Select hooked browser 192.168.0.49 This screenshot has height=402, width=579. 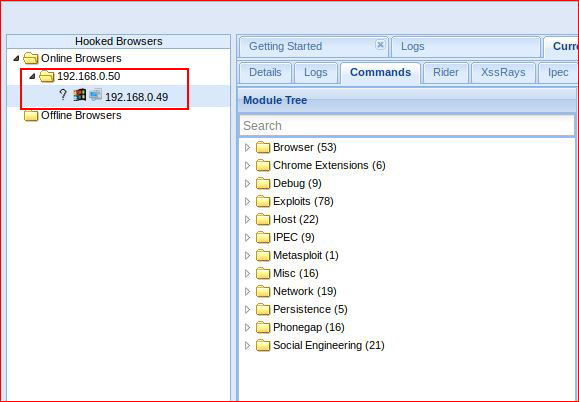pyautogui.click(x=136, y=97)
